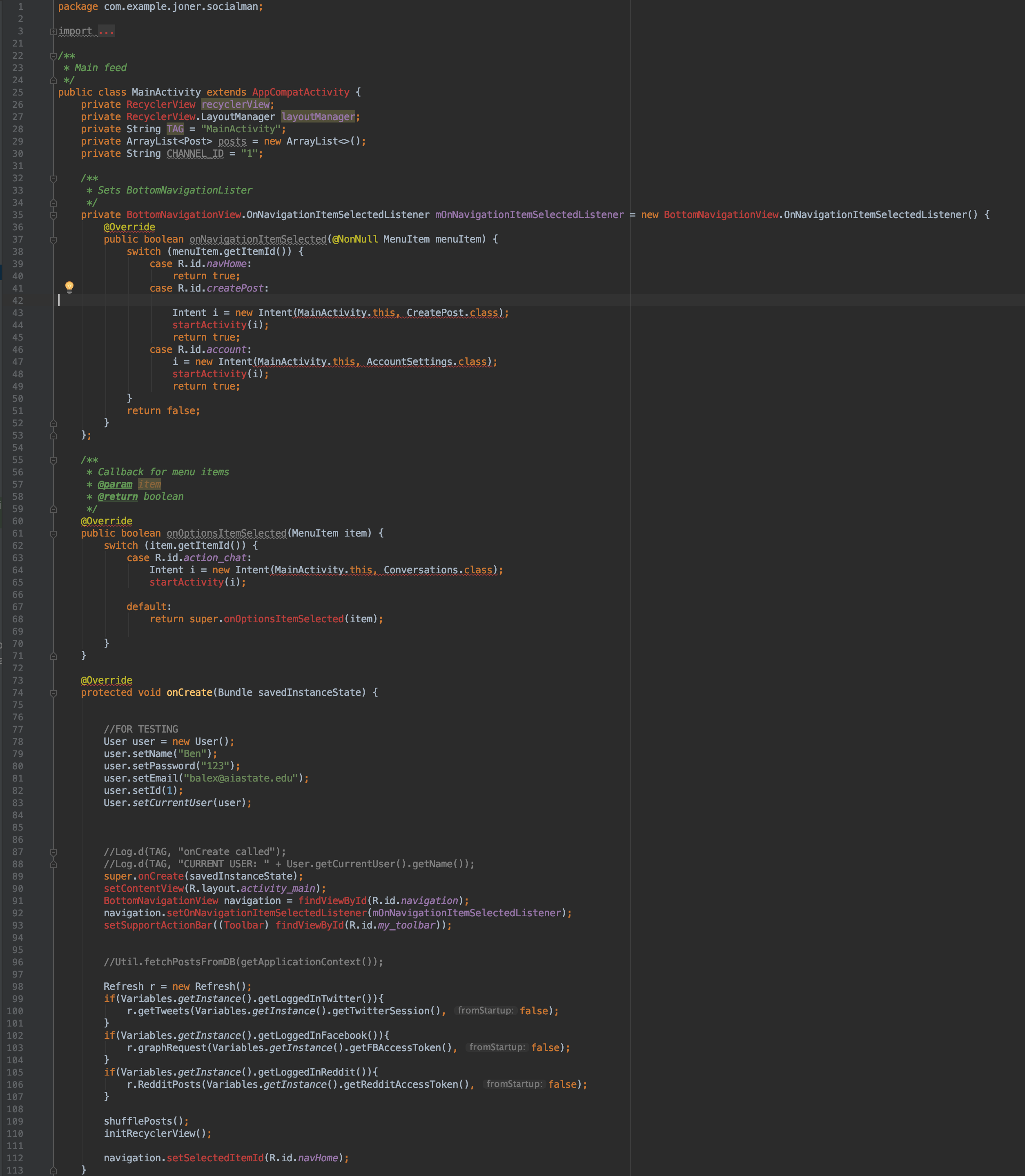The width and height of the screenshot is (1025, 1176).
Task: Click the package name com.example.joner.socialman
Action: (x=181, y=7)
